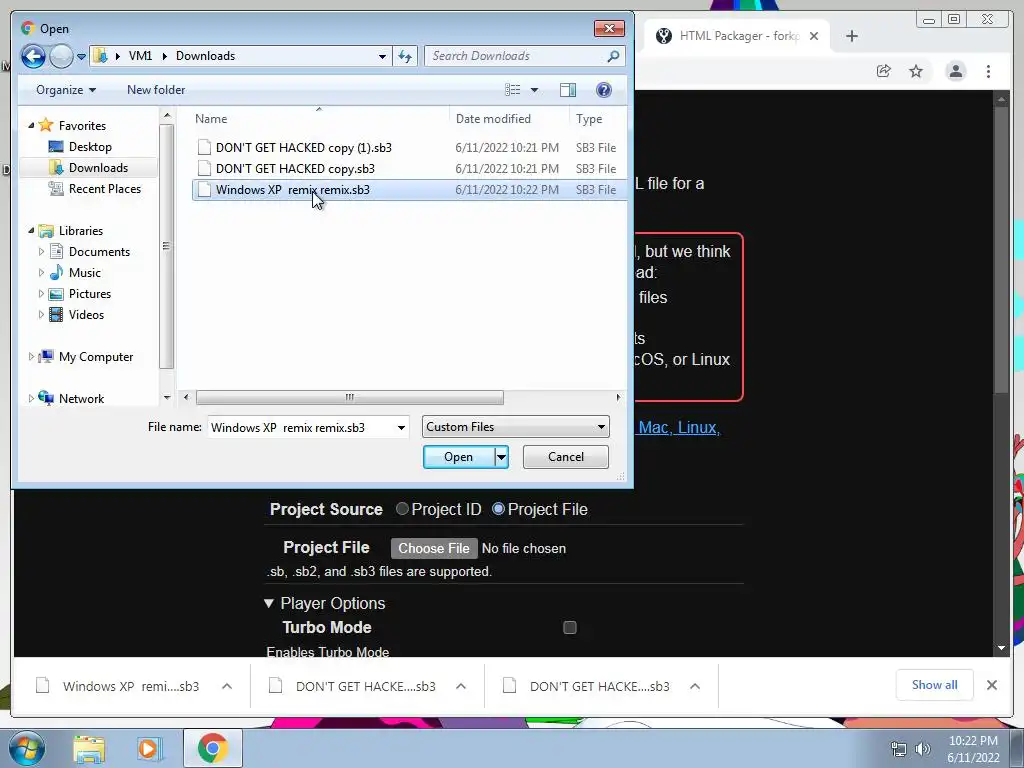The image size is (1024, 768).
Task: Click the Choose File button
Action: [434, 549]
